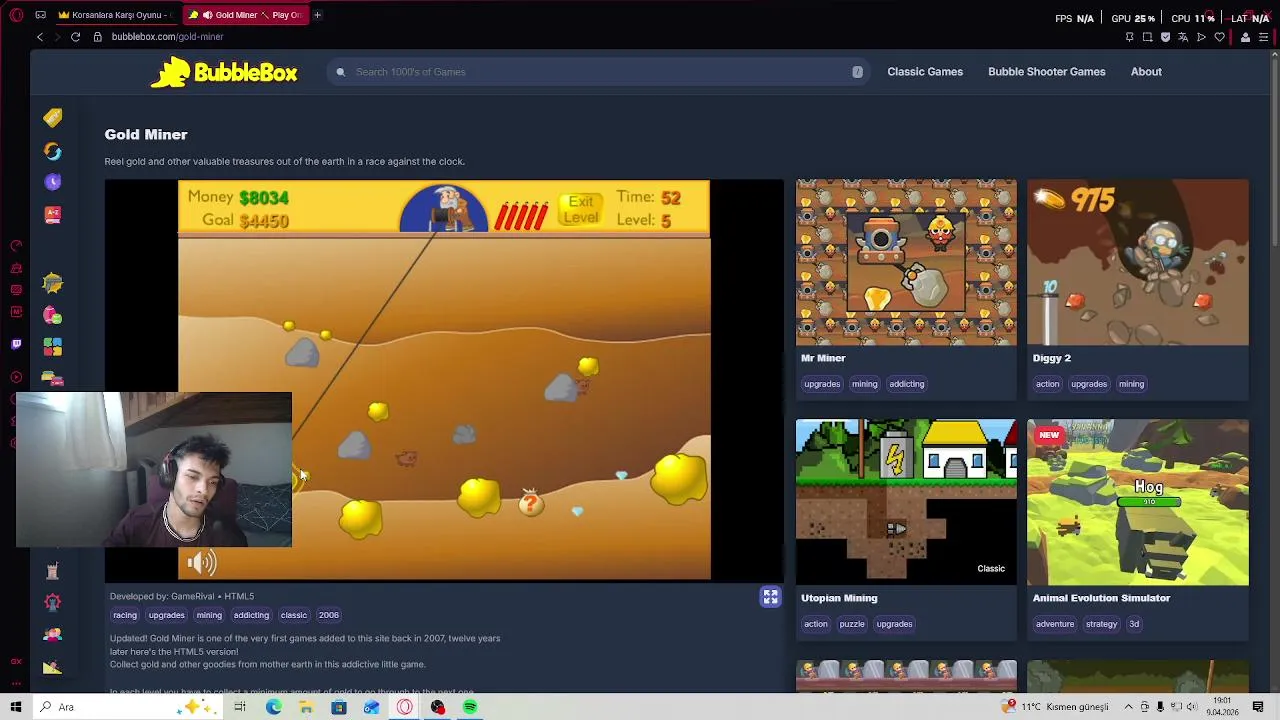Open the Opera GX menu logo

tap(16, 15)
